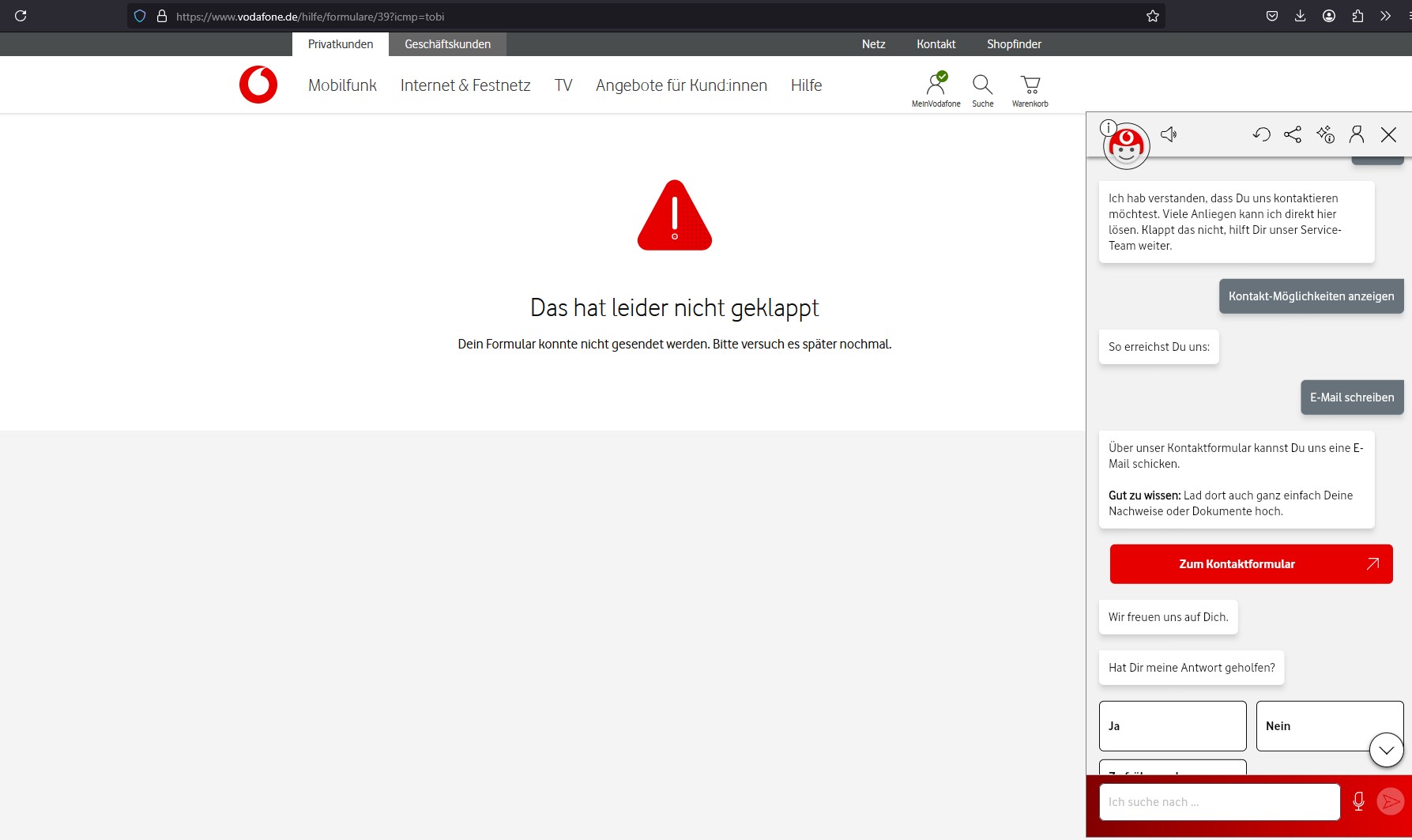1412x840 pixels.
Task: Click the Zum Kontaktformular button
Action: click(1251, 564)
